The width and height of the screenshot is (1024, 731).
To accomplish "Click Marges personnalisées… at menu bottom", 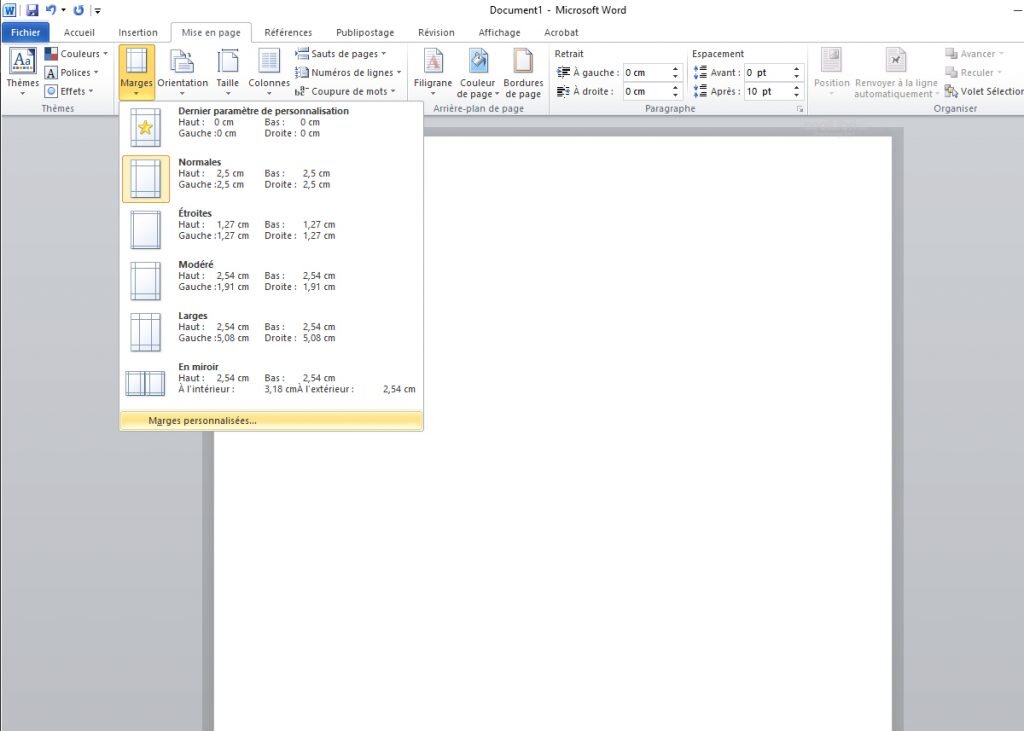I will (202, 421).
